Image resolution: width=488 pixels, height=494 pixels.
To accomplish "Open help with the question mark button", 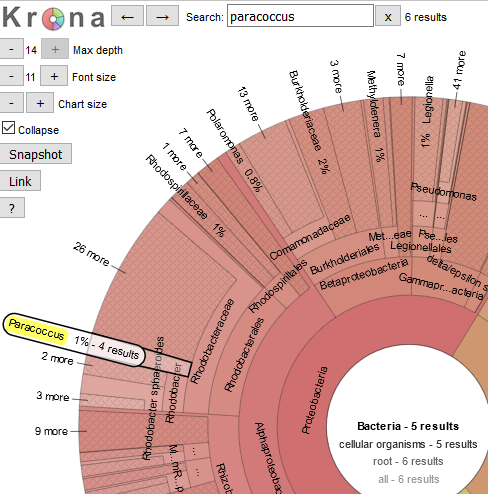I will (x=12, y=208).
